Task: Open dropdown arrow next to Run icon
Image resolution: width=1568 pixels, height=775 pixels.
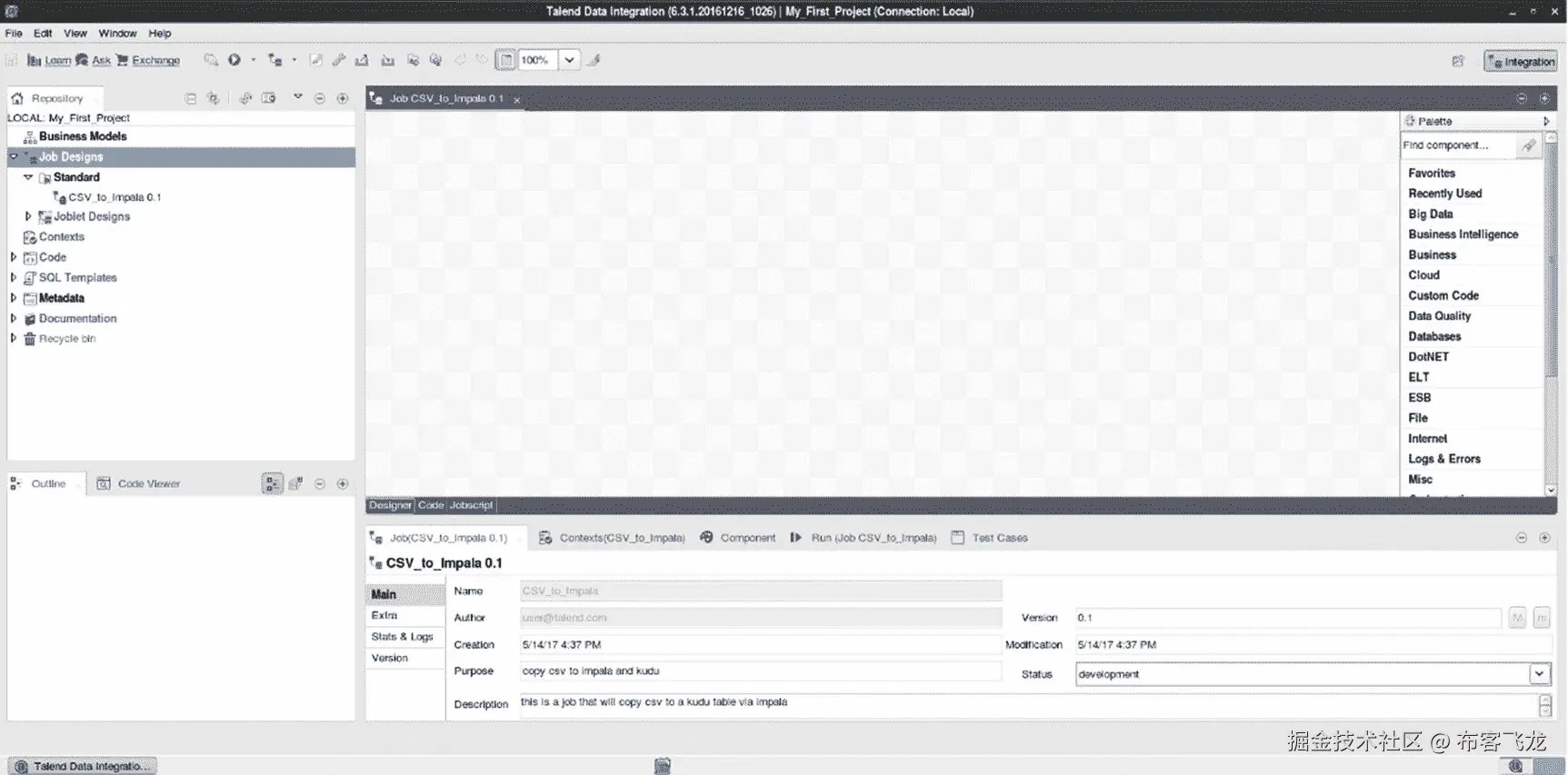Action: pos(254,60)
